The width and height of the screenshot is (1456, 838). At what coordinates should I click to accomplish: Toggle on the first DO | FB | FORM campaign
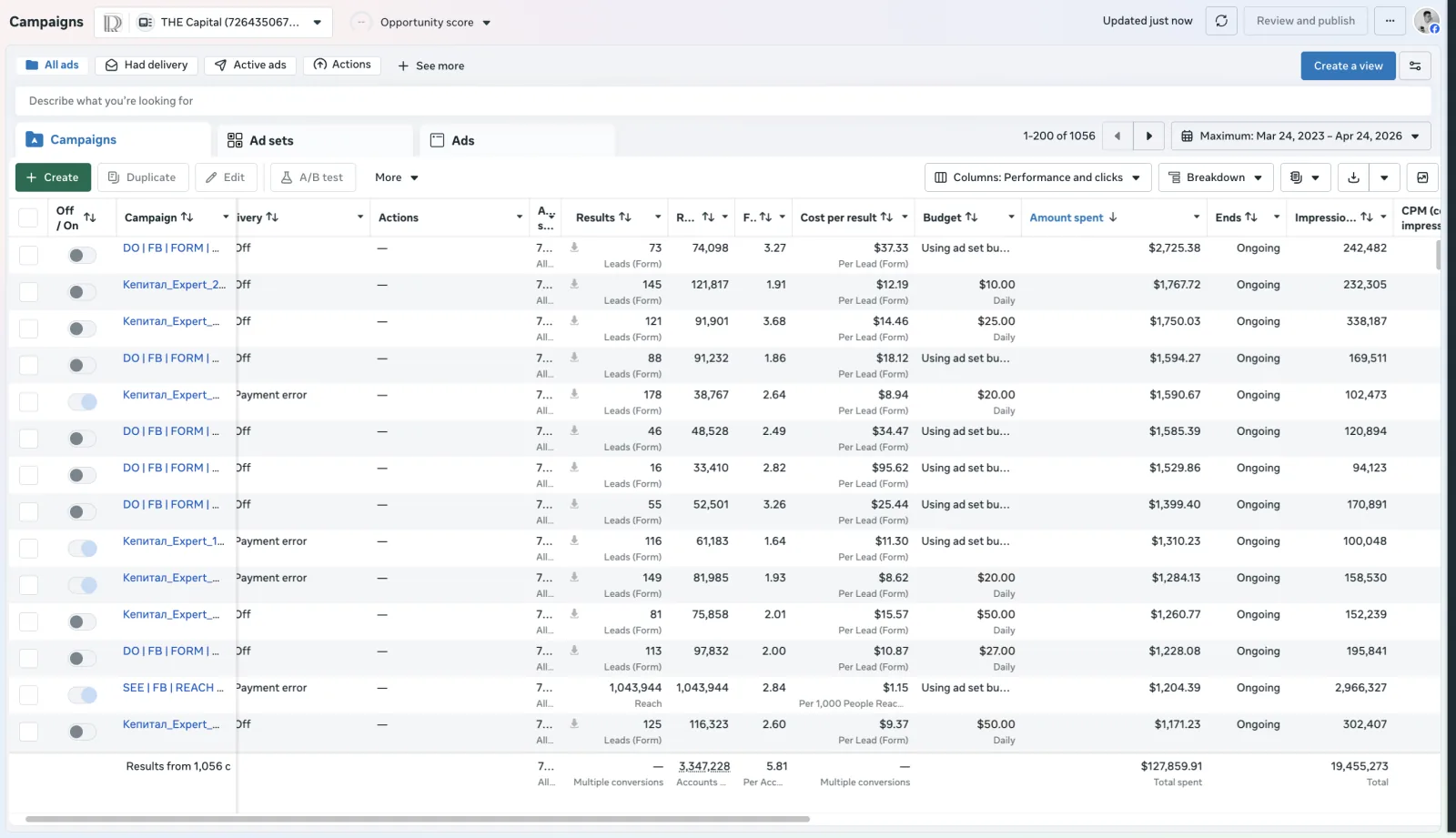[82, 256]
